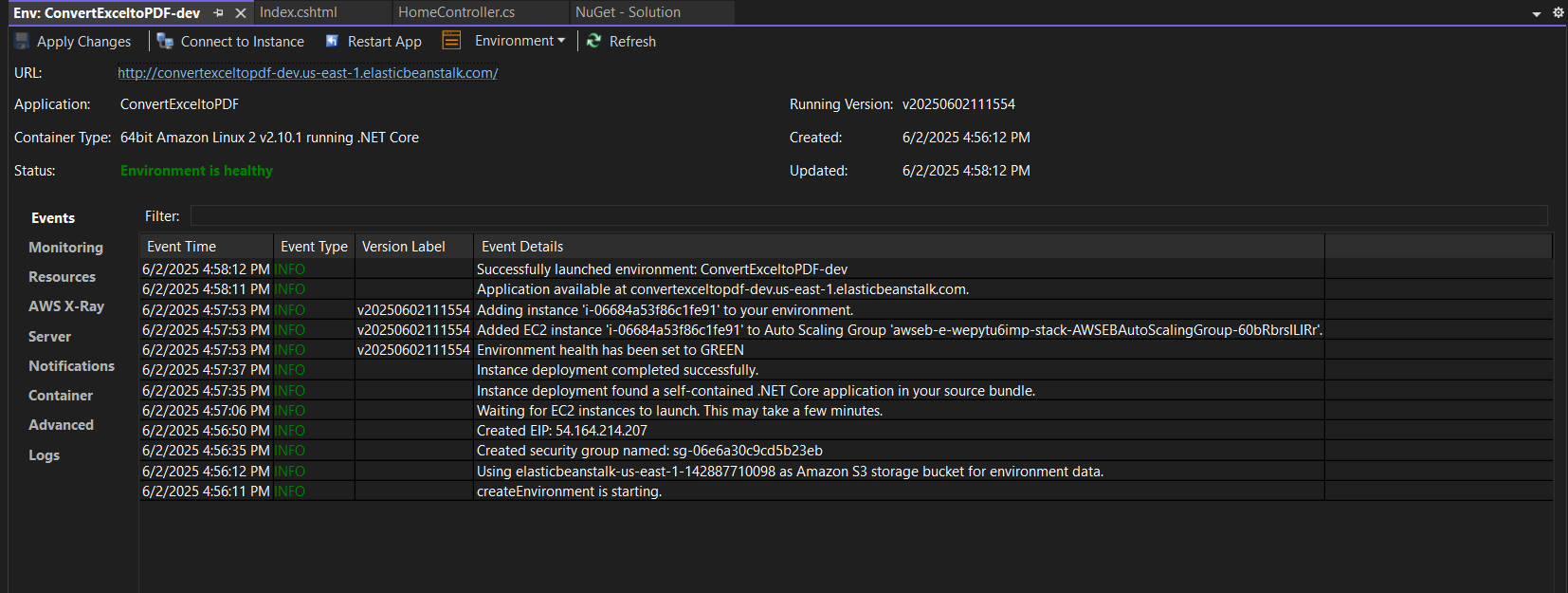Click the 'Environment is healthy' status text
Screen dimensions: 1568x593
point(196,171)
